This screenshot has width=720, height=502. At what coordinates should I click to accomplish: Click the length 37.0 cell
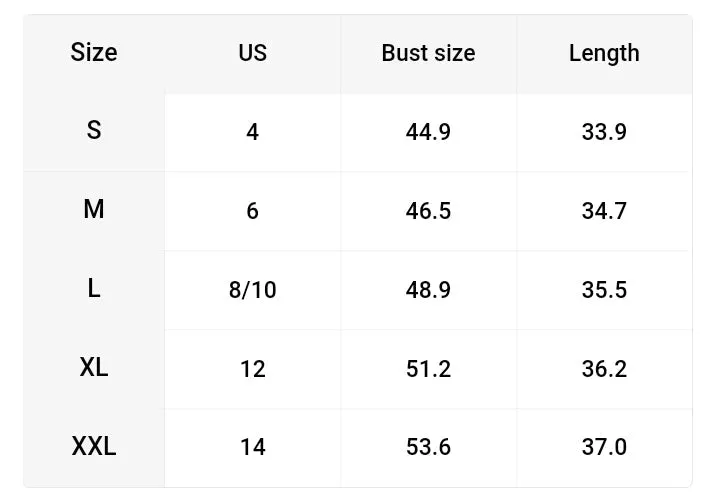coord(604,447)
